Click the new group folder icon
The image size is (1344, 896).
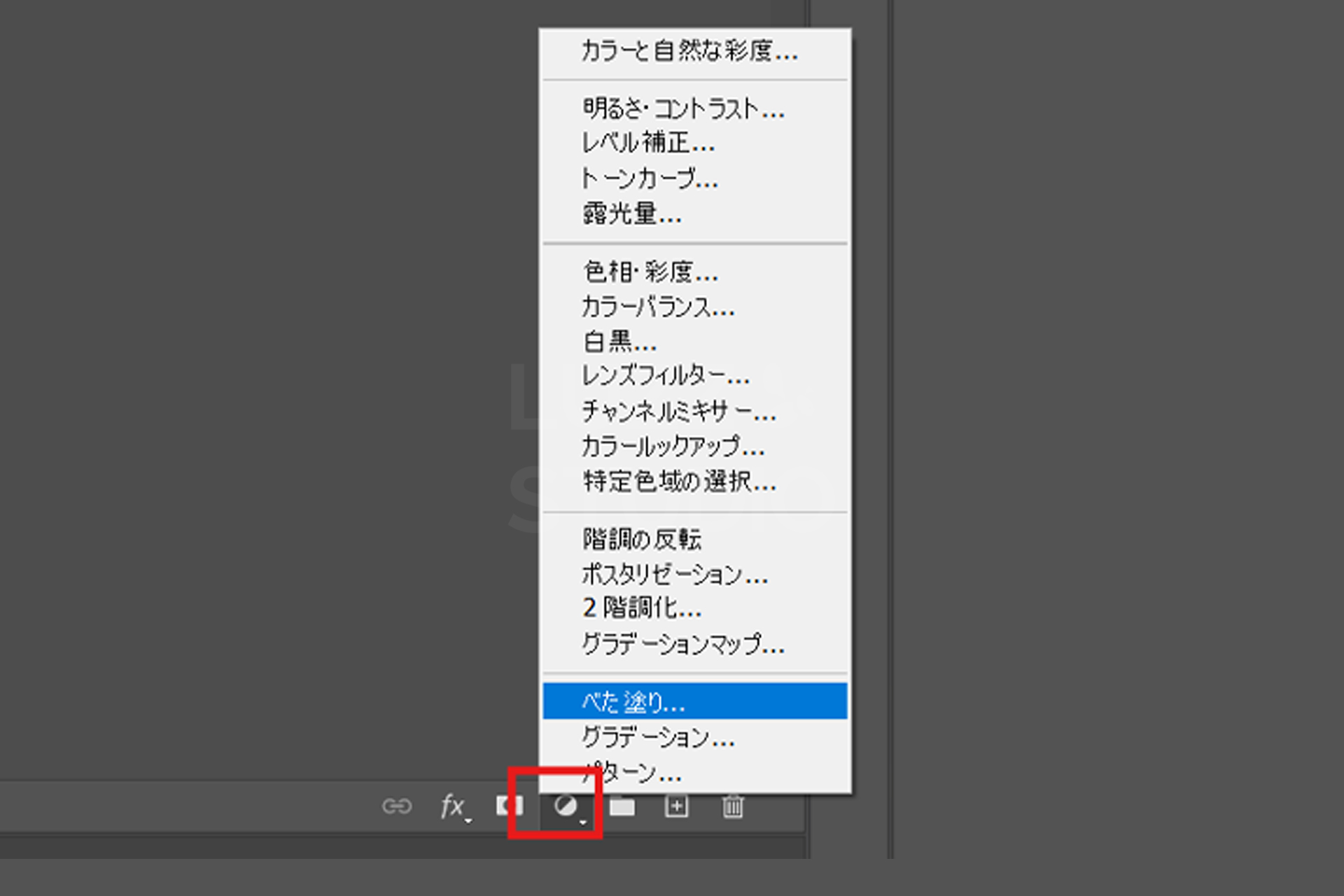[x=622, y=807]
